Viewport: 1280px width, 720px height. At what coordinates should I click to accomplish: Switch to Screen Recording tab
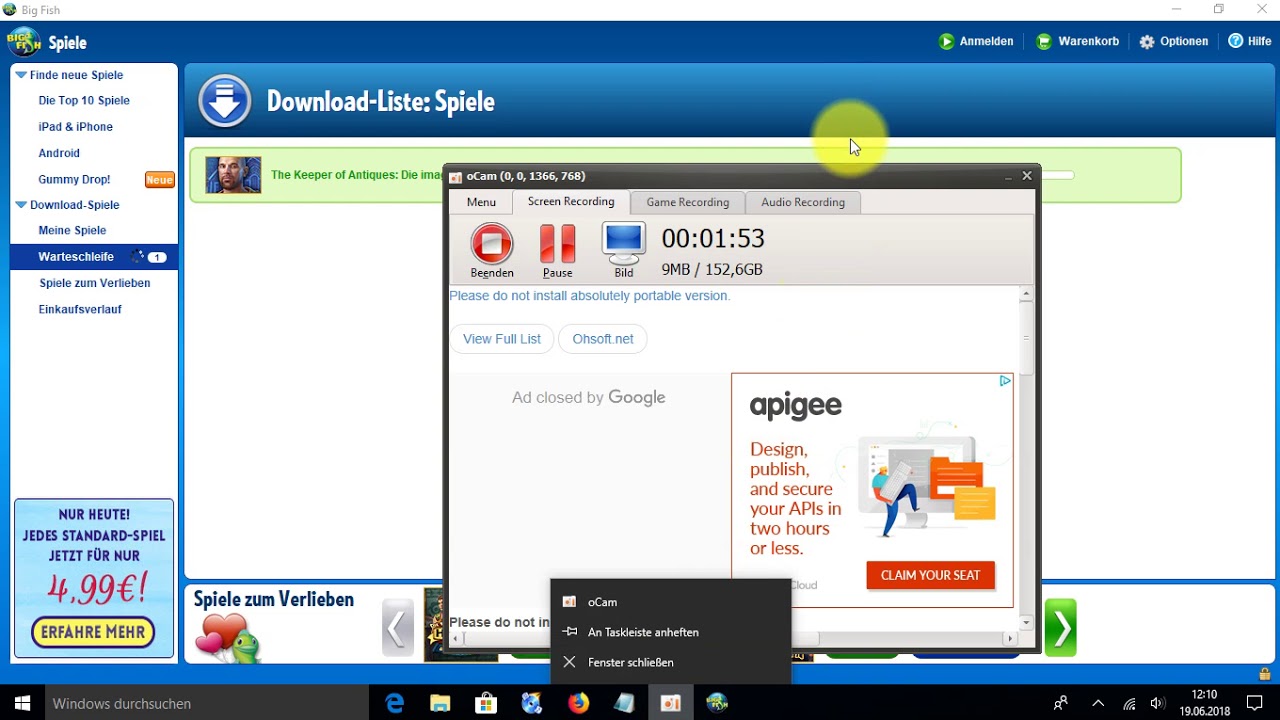tap(571, 201)
